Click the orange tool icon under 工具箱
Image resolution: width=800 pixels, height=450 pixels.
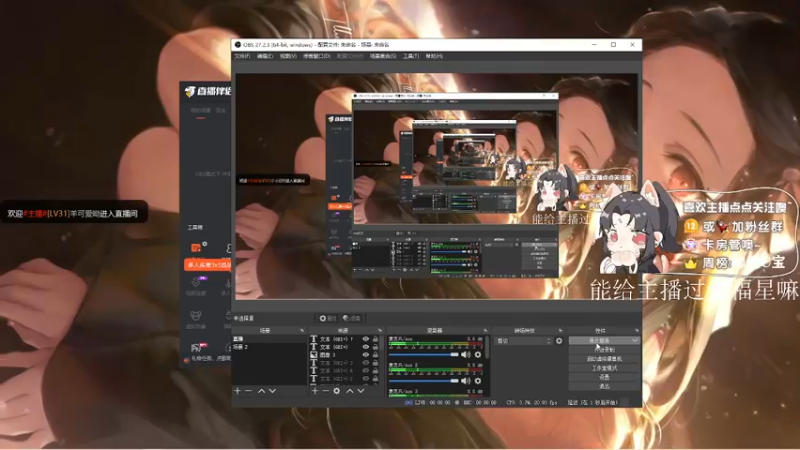196,248
